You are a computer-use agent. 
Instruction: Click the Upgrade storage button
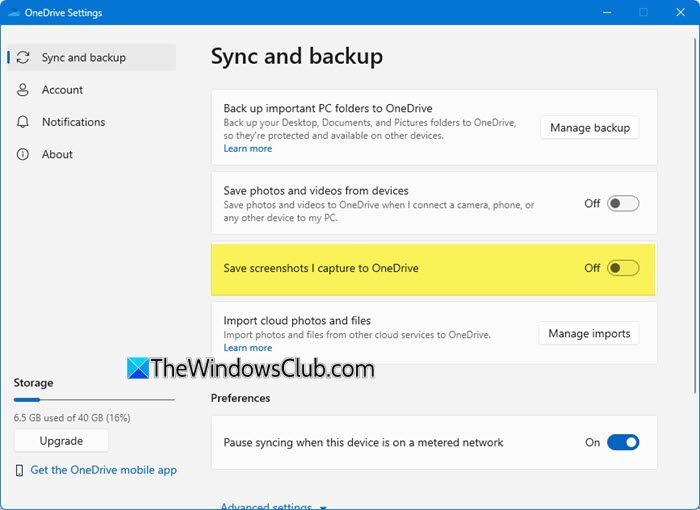[x=61, y=440]
